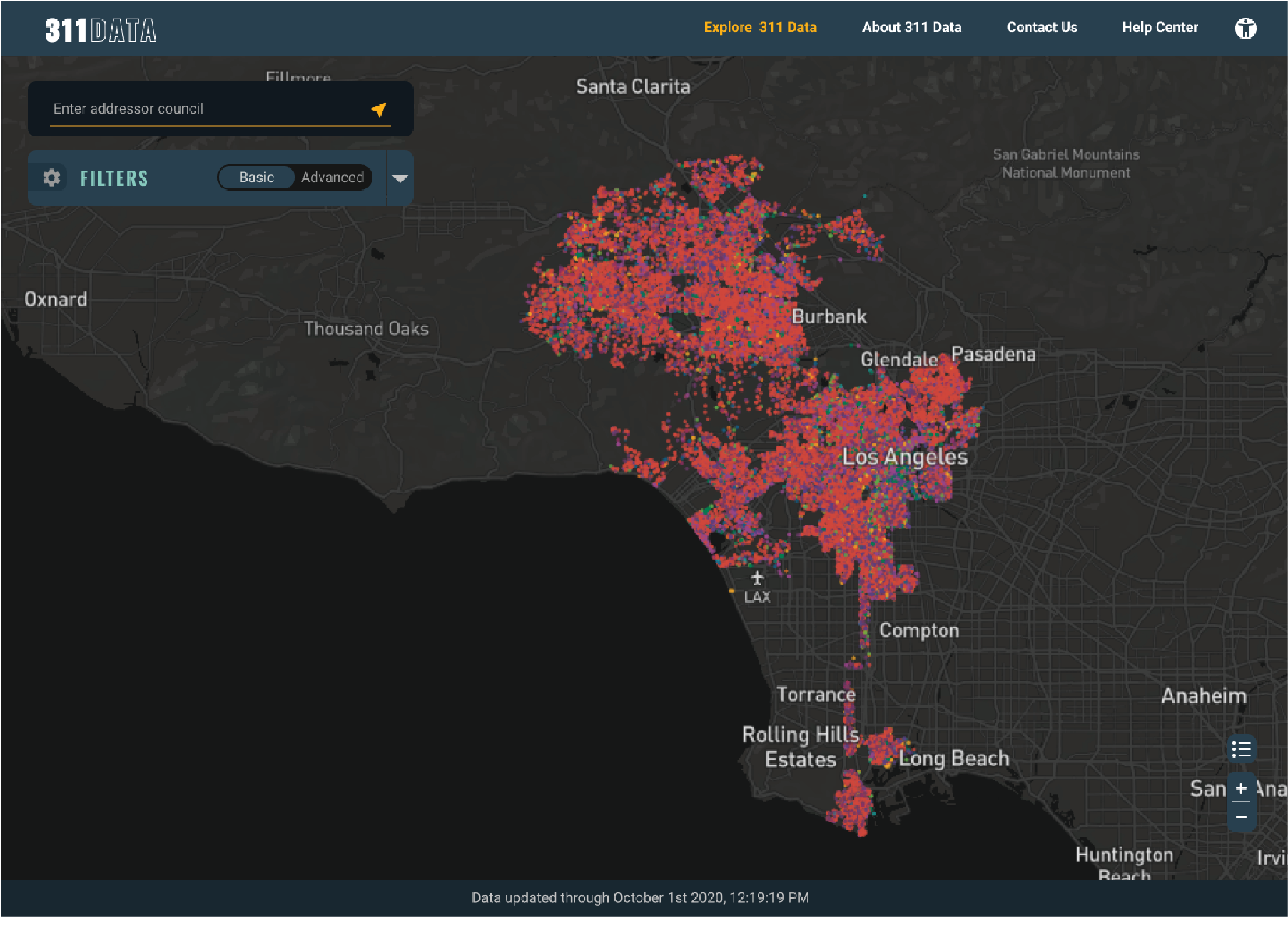
Task: Click the Thousand Oaks map label
Action: pos(366,328)
